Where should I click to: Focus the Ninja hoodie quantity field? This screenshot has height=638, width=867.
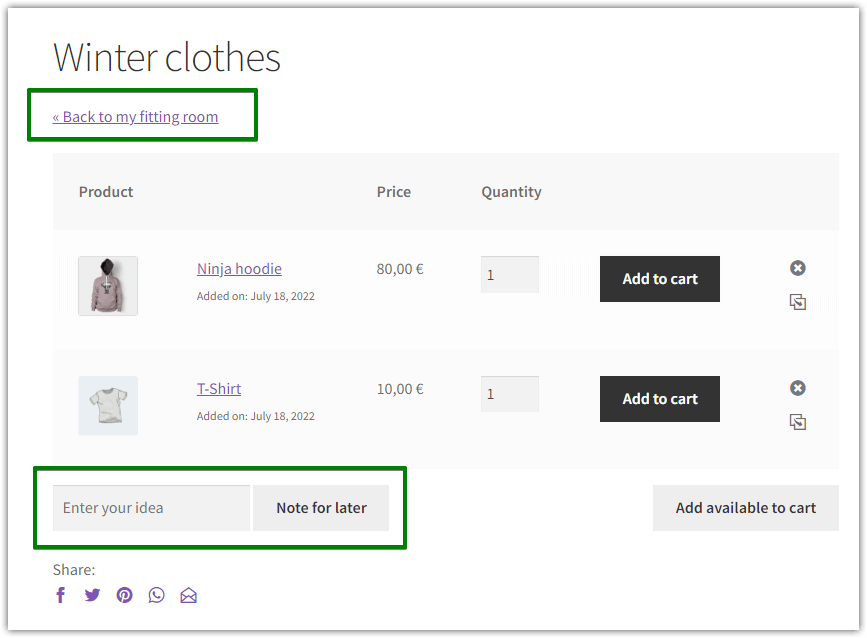510,274
